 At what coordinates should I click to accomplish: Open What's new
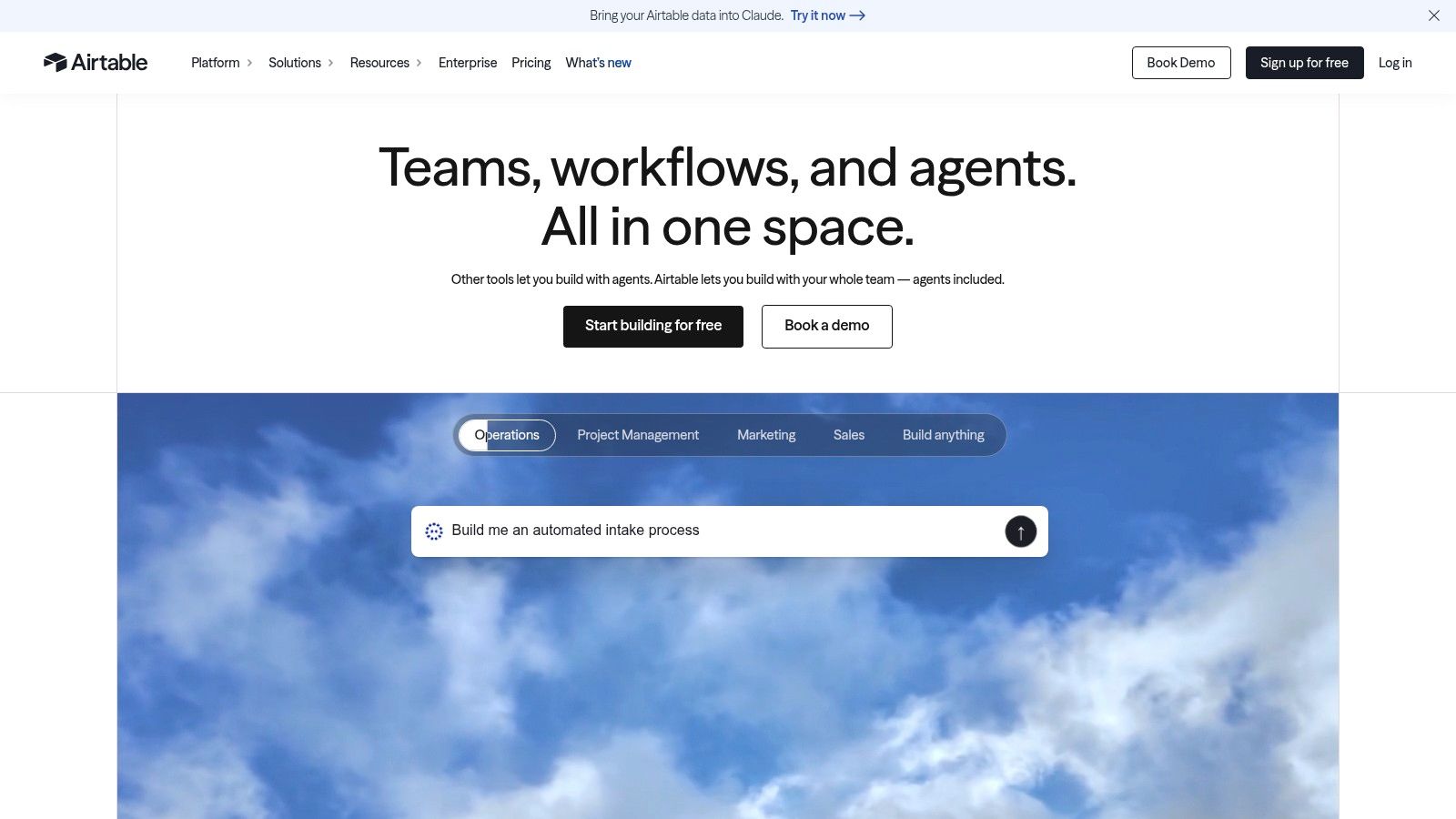(x=598, y=63)
